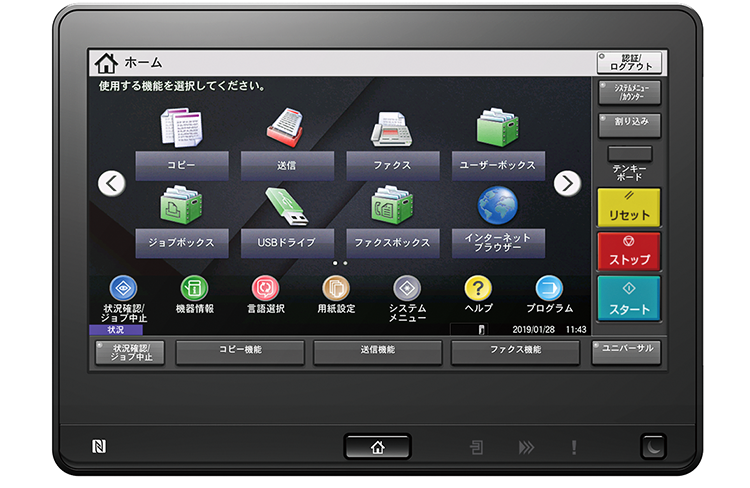Open the コピー (Copy) function icon
This screenshot has height=488, width=750.
click(x=182, y=129)
